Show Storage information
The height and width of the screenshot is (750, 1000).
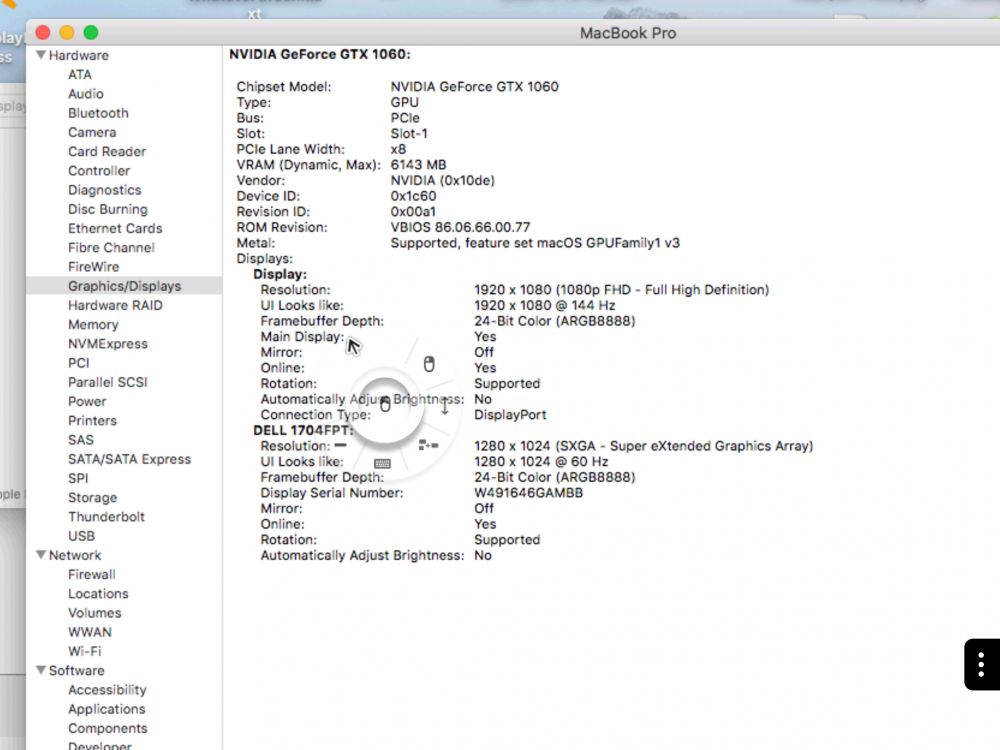(x=92, y=497)
